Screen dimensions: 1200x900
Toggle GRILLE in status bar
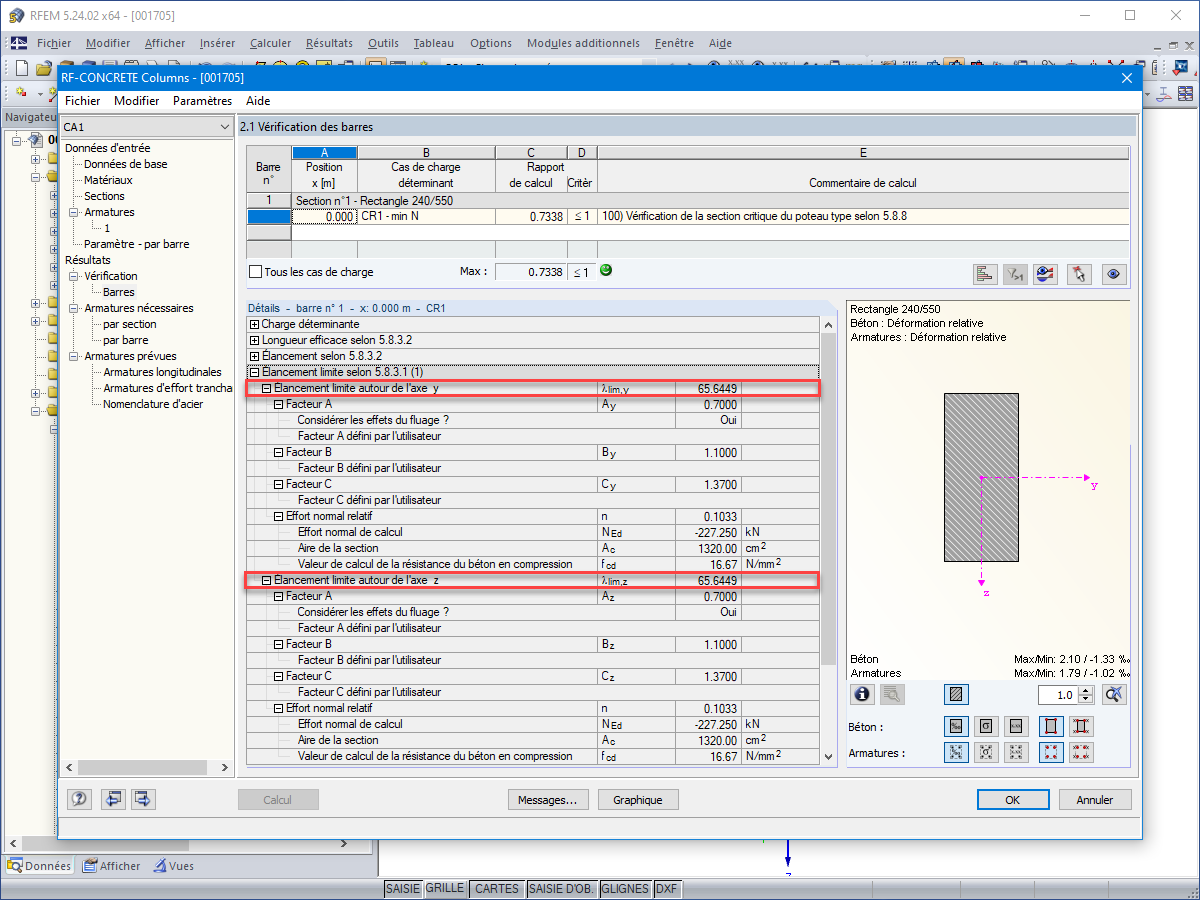click(445, 888)
